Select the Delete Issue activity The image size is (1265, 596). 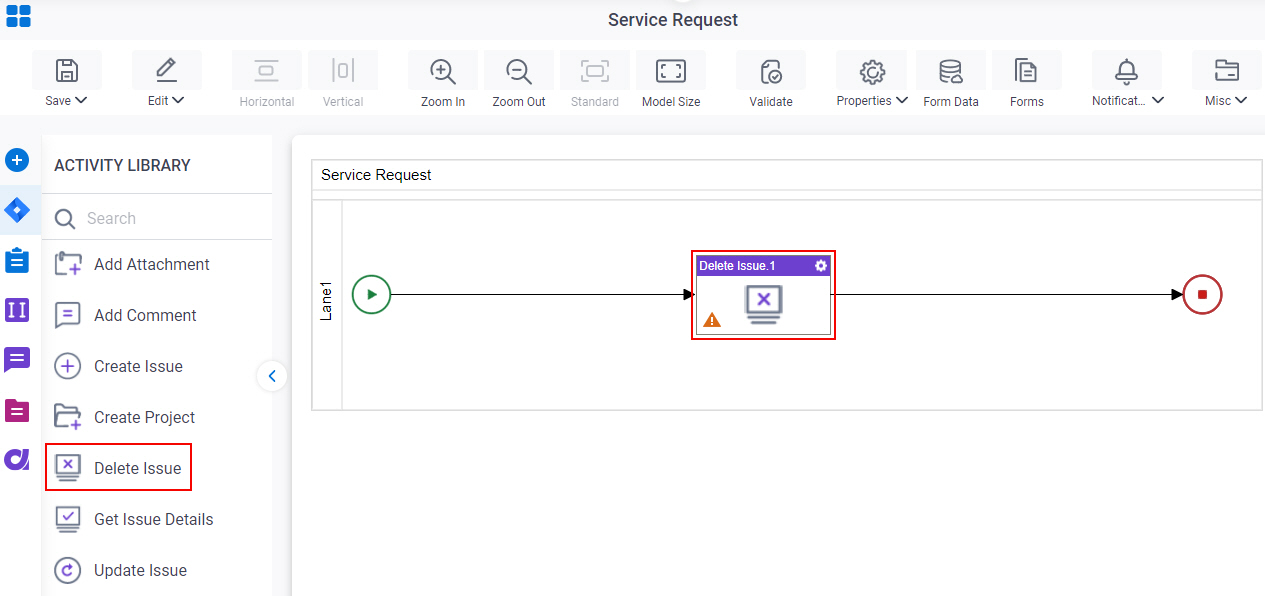118,468
